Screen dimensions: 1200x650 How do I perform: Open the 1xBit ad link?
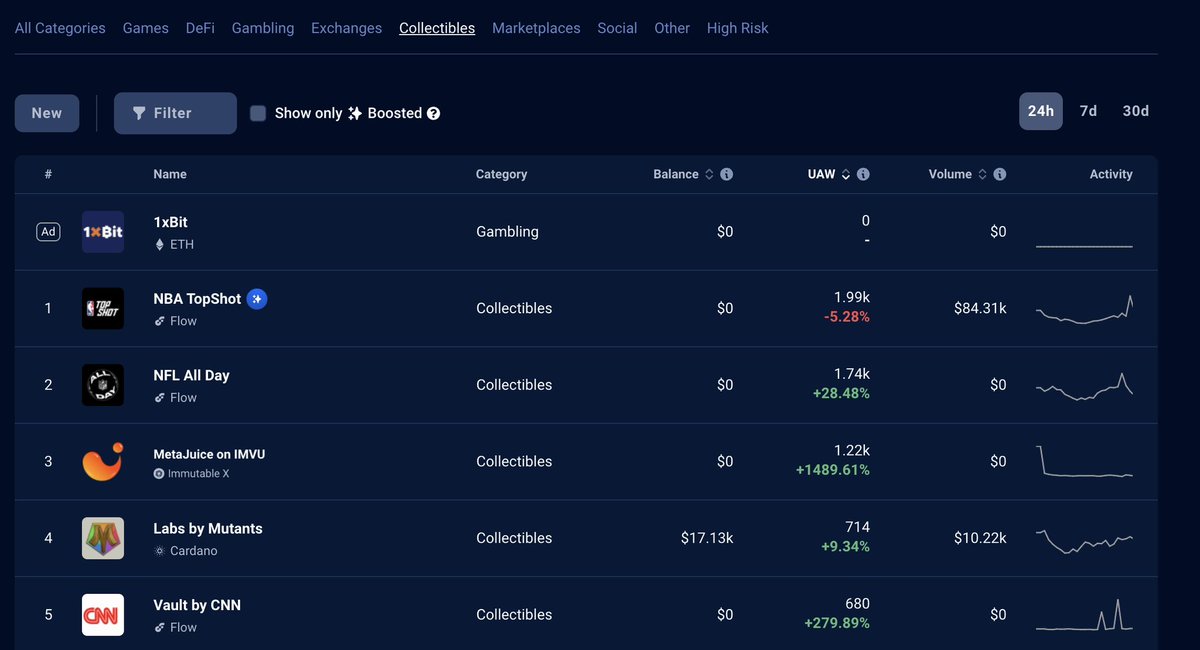170,222
